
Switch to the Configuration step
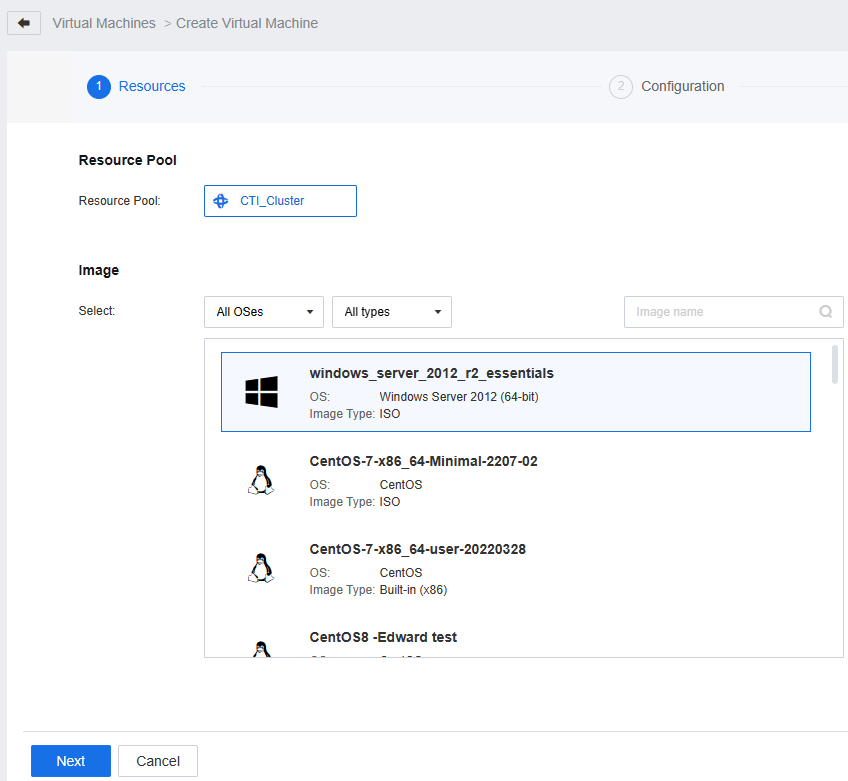pyautogui.click(x=682, y=87)
